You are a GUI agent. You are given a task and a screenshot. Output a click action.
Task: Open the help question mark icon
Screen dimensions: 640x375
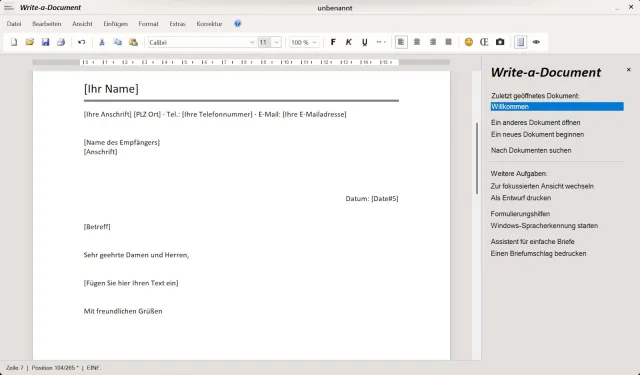coord(238,24)
